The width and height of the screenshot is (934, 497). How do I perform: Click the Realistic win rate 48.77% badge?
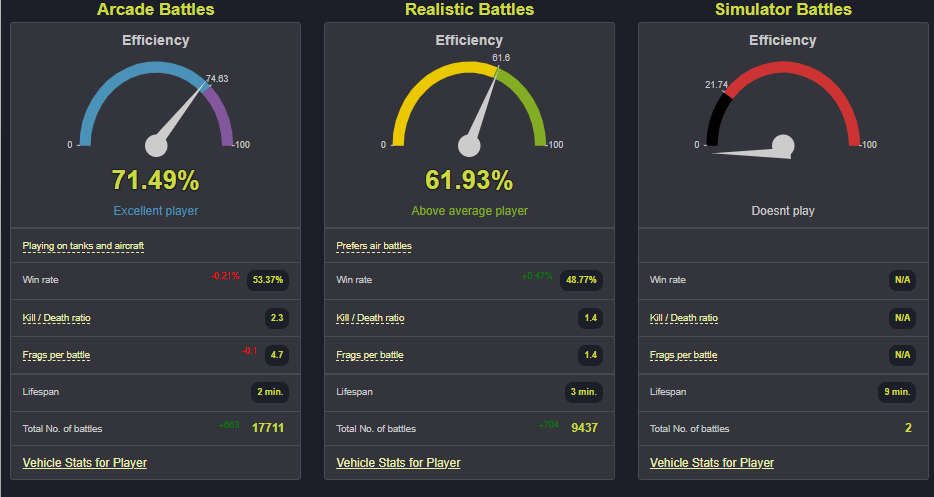[581, 280]
